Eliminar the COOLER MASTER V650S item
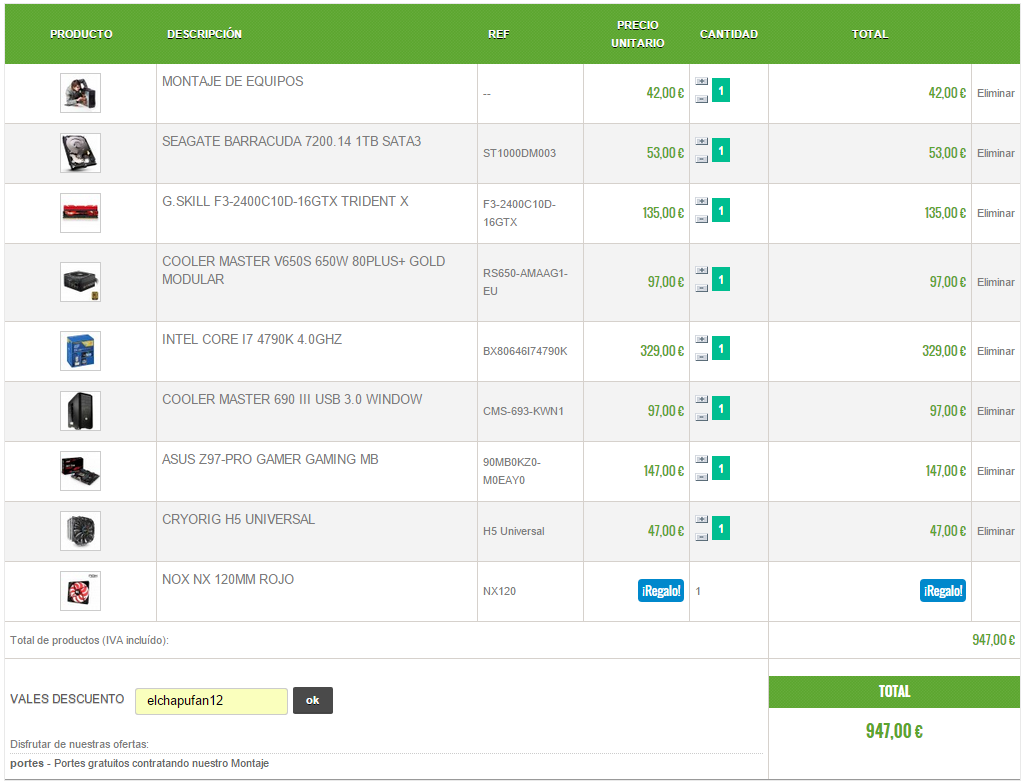Image resolution: width=1025 pixels, height=783 pixels. pyautogui.click(x=996, y=282)
